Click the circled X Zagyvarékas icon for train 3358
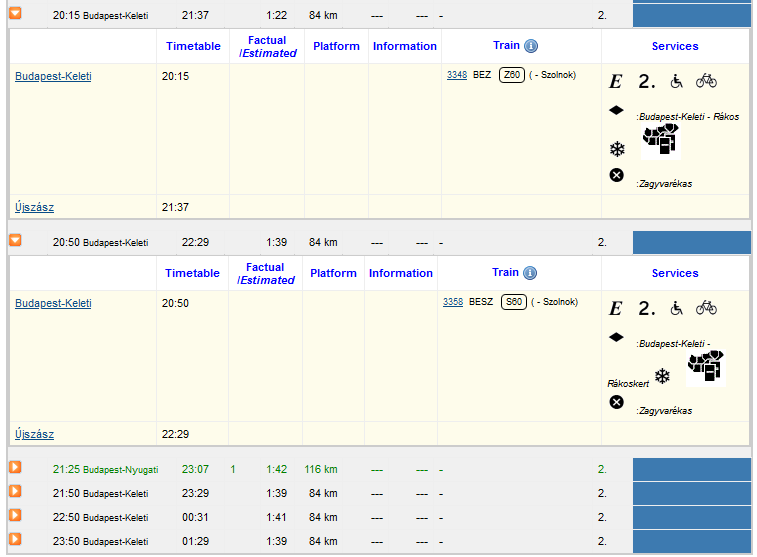This screenshot has height=557, width=757. (617, 402)
